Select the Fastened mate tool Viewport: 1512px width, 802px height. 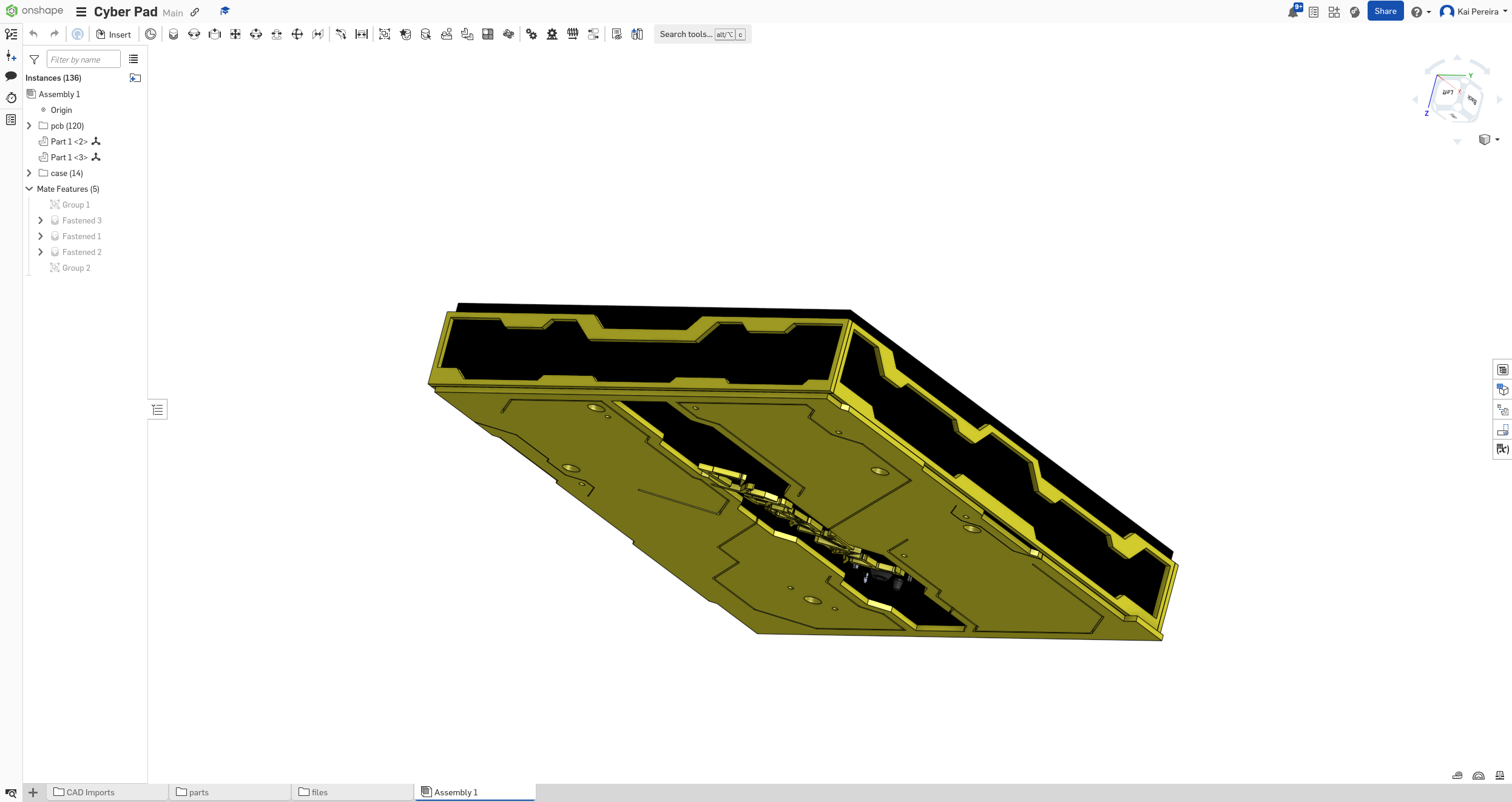174,34
